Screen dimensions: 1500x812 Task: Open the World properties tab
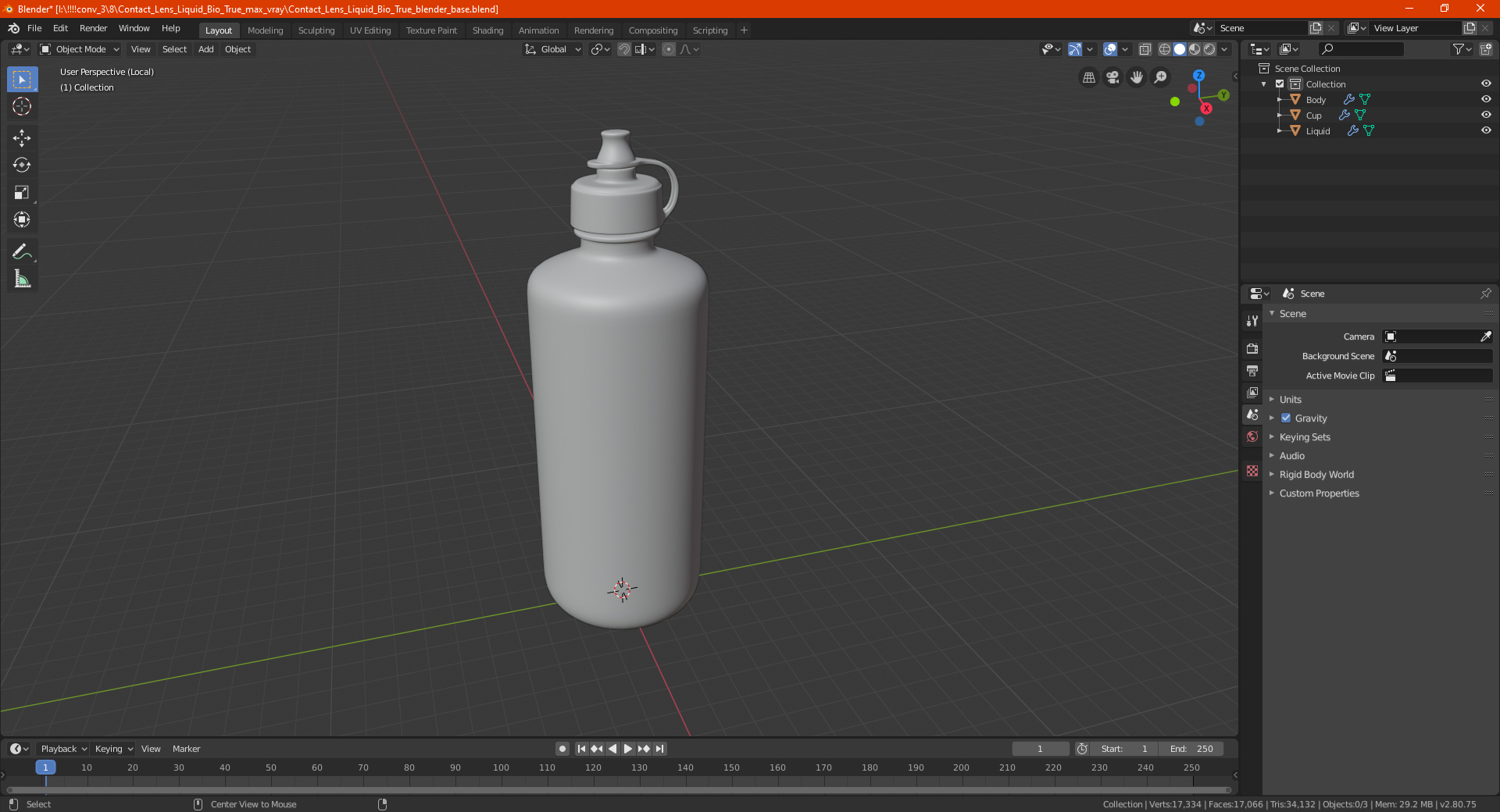pos(1252,436)
